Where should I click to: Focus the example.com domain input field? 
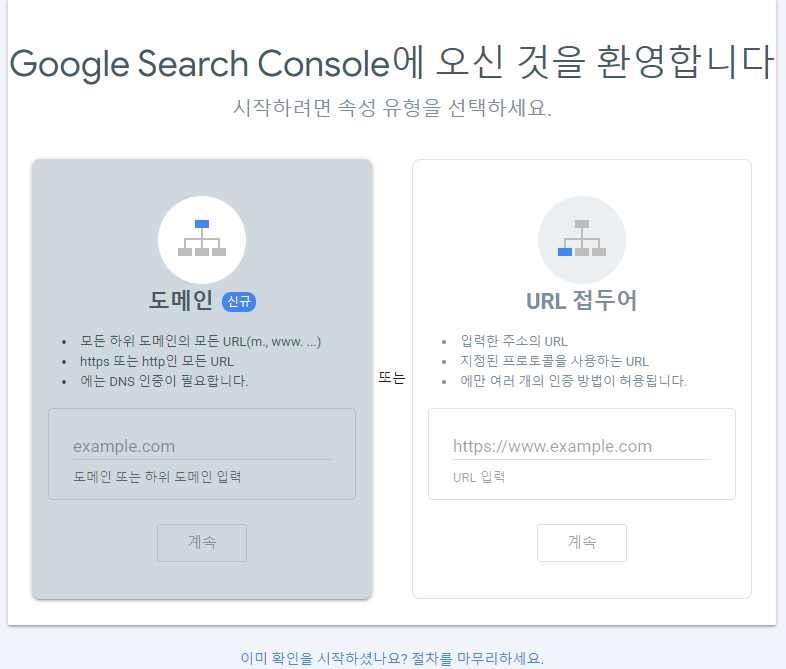[202, 446]
